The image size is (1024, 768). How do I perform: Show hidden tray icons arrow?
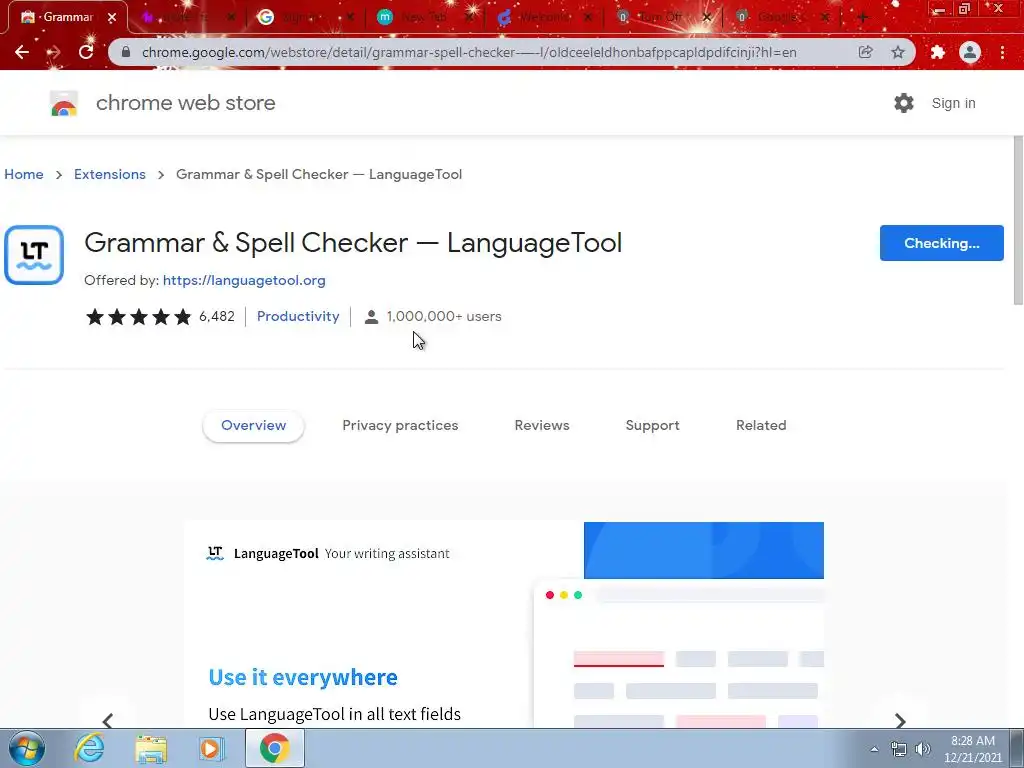(x=874, y=749)
